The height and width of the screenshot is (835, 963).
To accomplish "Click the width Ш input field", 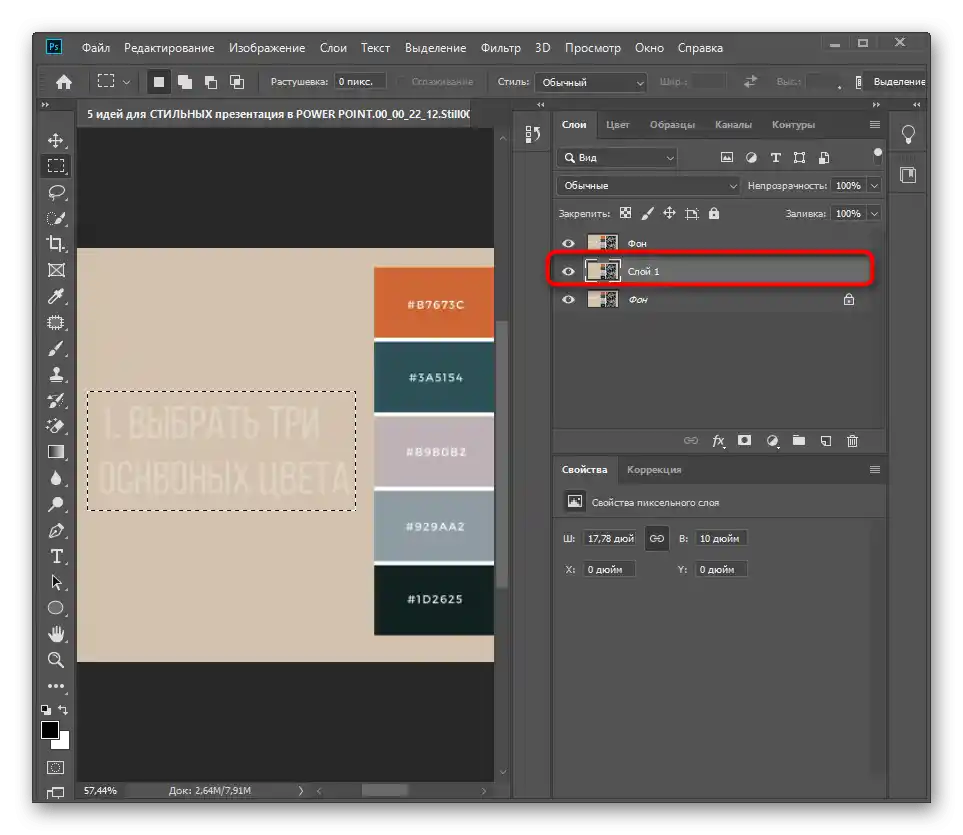I will 610,538.
